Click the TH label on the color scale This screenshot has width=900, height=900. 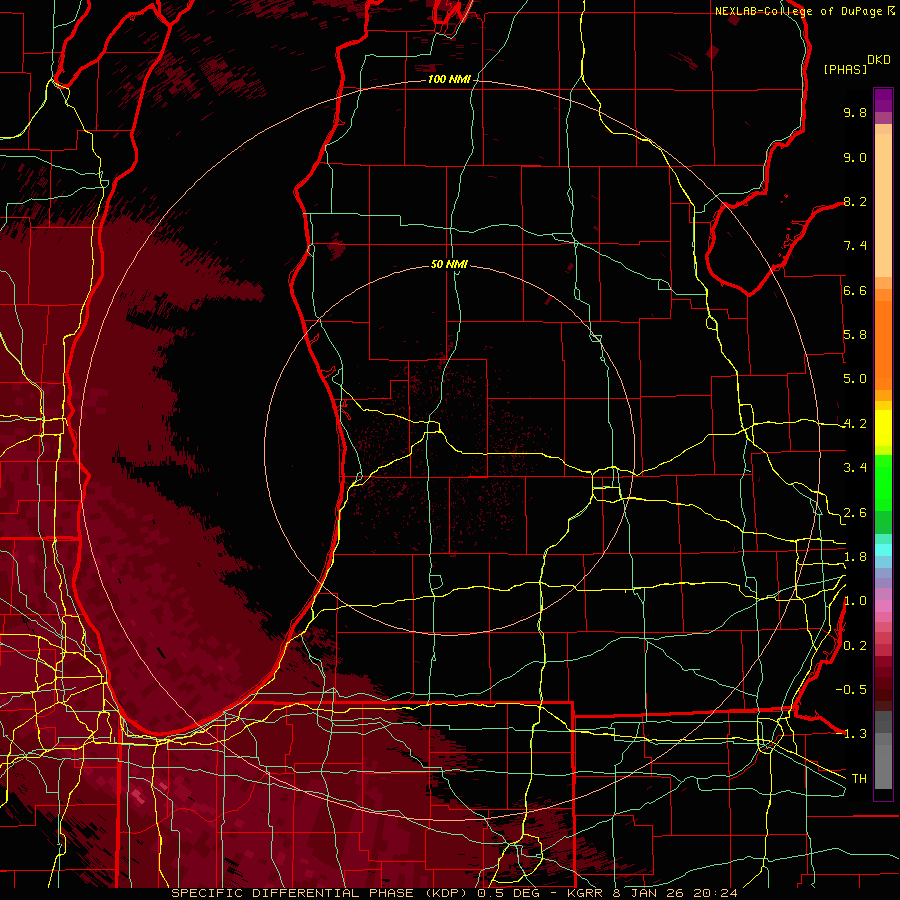coord(859,779)
